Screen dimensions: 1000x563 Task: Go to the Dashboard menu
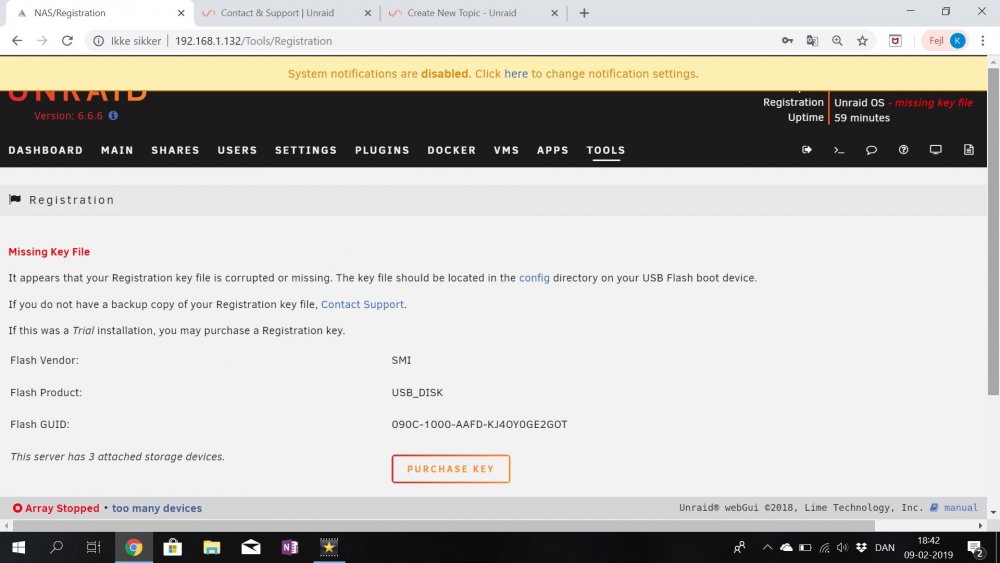click(46, 150)
